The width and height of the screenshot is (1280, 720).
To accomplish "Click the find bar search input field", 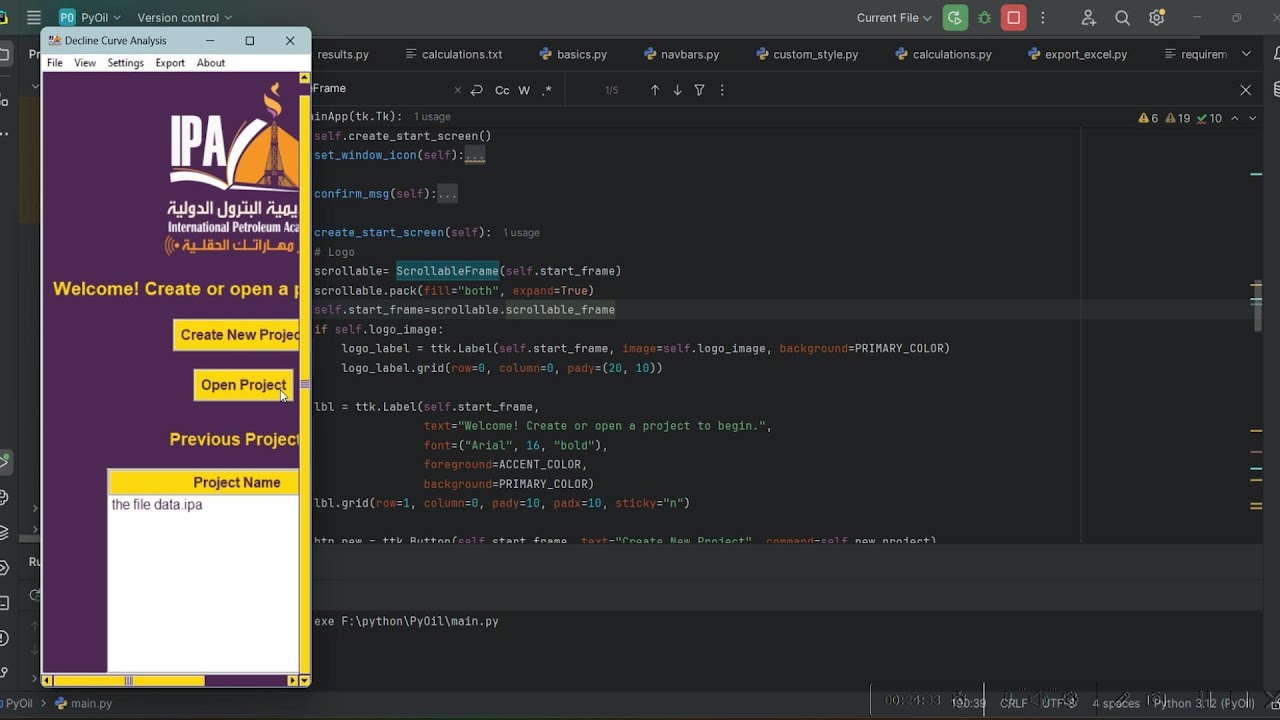I will pyautogui.click(x=380, y=90).
